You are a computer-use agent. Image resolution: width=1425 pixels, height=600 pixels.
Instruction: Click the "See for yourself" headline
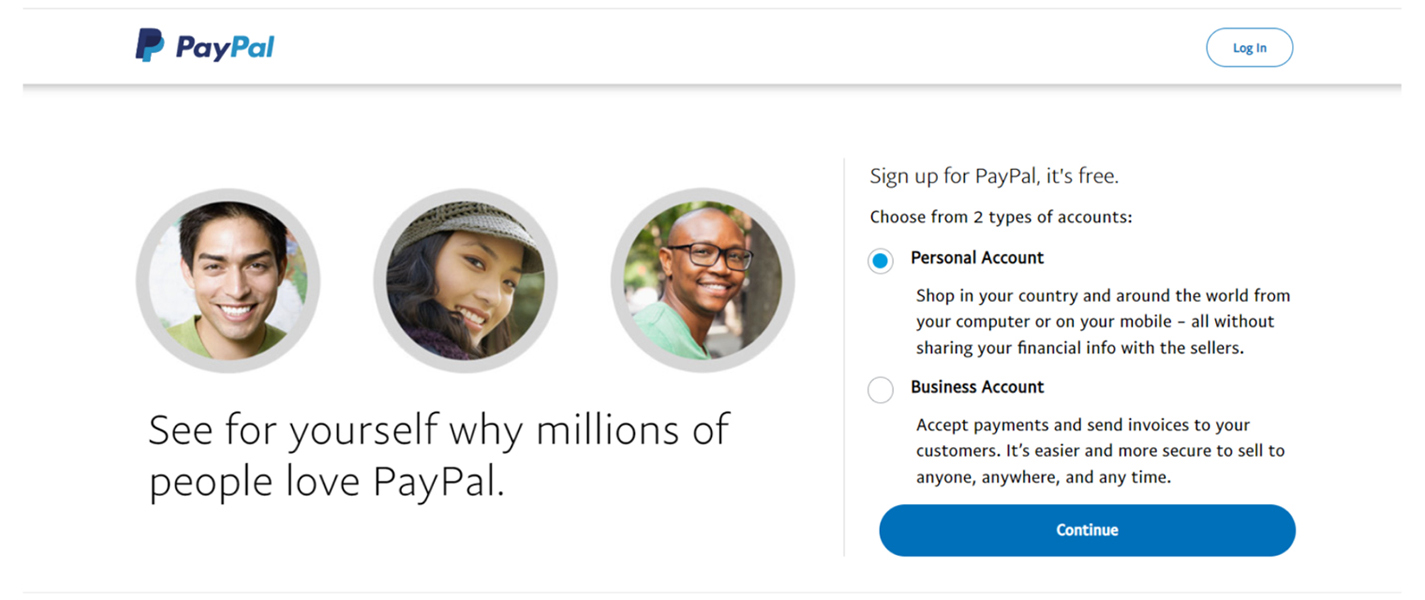coord(439,430)
